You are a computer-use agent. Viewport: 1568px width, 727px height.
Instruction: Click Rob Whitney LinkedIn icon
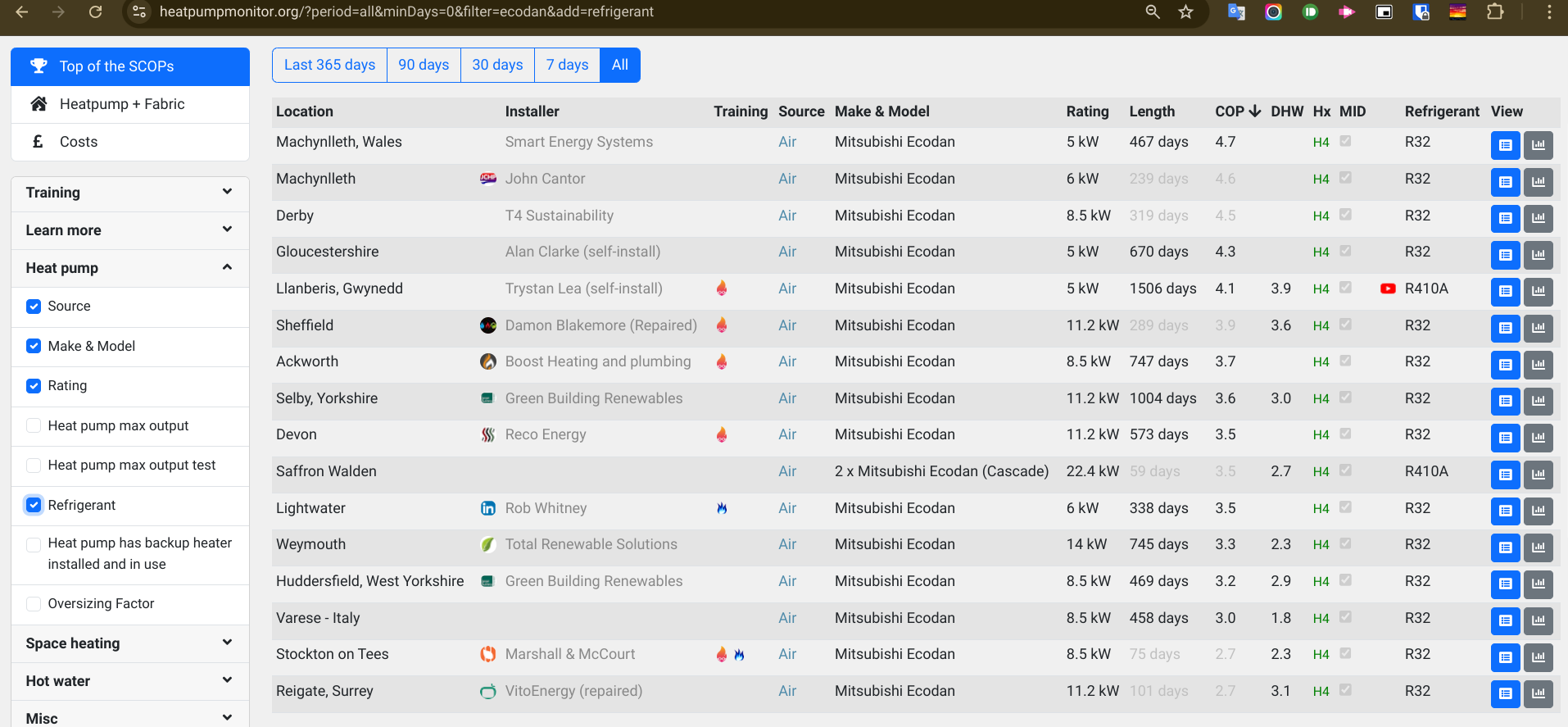tap(488, 508)
